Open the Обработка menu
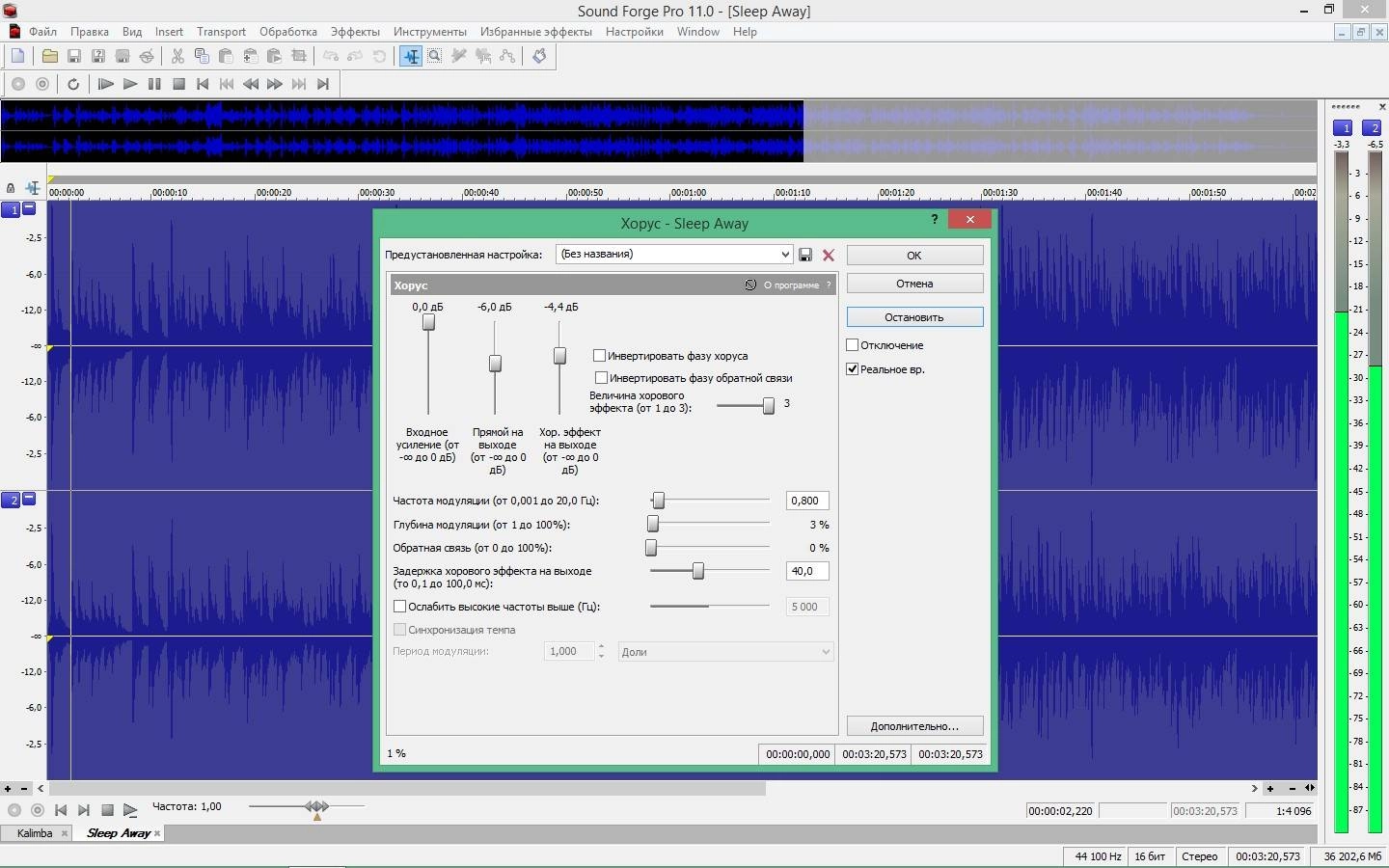Screen dimensions: 1389x868 [x=287, y=31]
